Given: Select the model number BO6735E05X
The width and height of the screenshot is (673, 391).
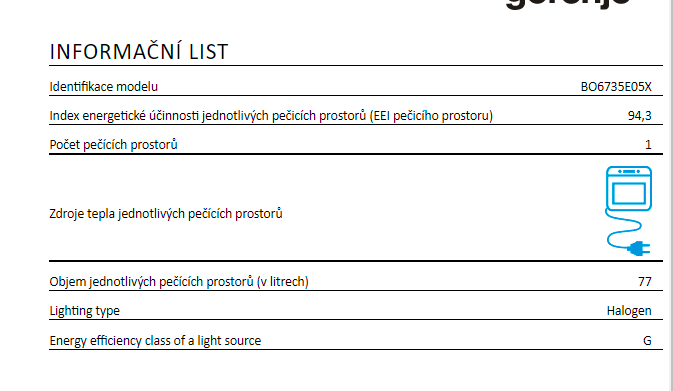Looking at the screenshot, I should point(616,87).
